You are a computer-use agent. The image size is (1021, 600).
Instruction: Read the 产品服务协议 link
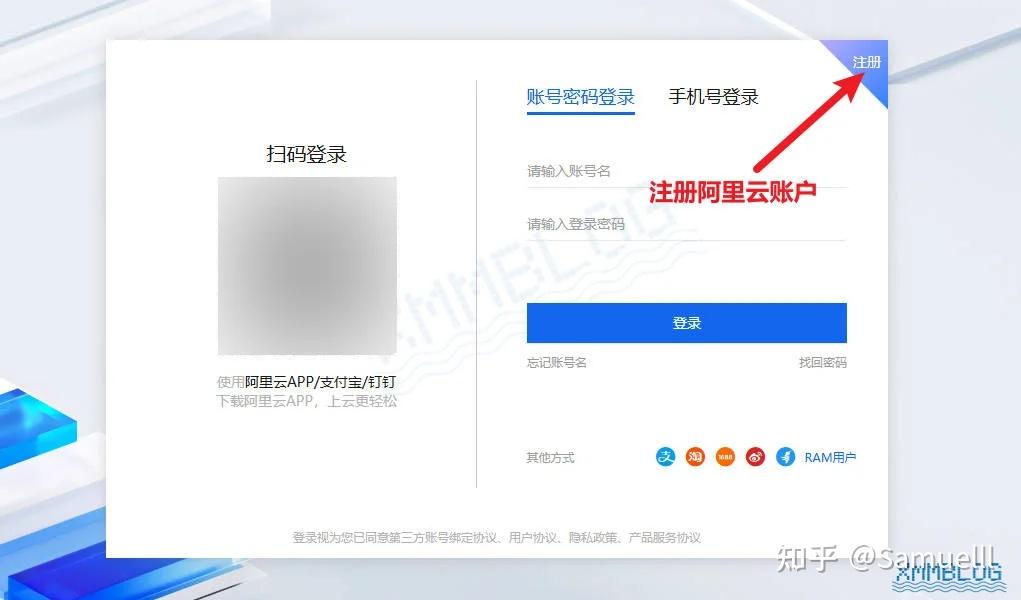click(664, 537)
